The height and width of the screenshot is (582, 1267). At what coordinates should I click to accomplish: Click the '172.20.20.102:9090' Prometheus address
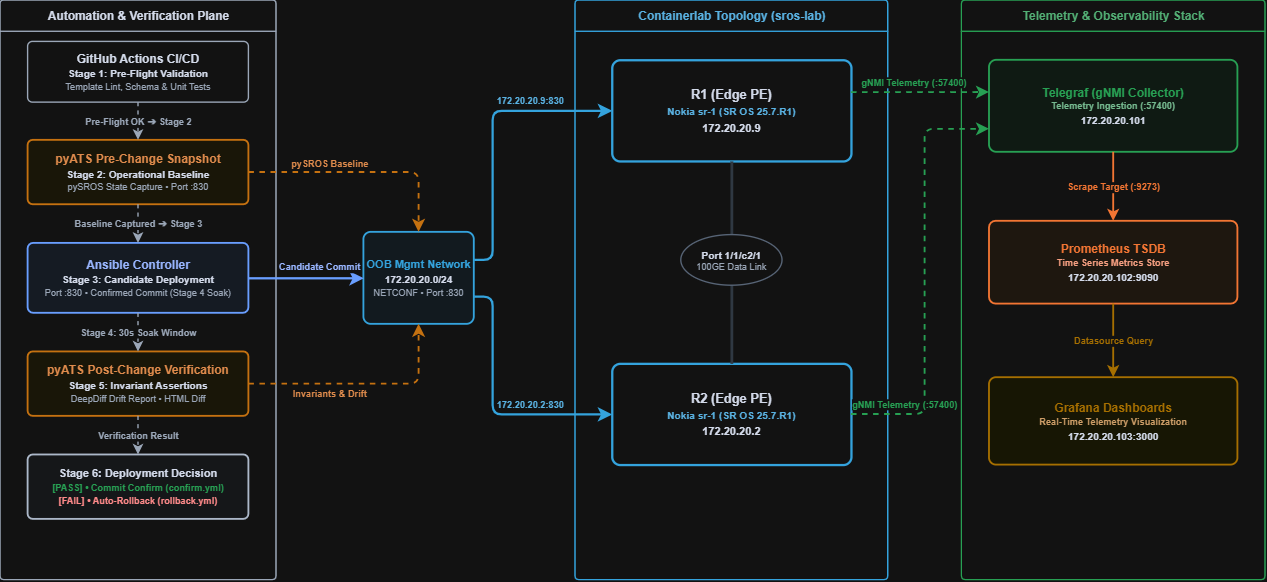(x=1113, y=276)
